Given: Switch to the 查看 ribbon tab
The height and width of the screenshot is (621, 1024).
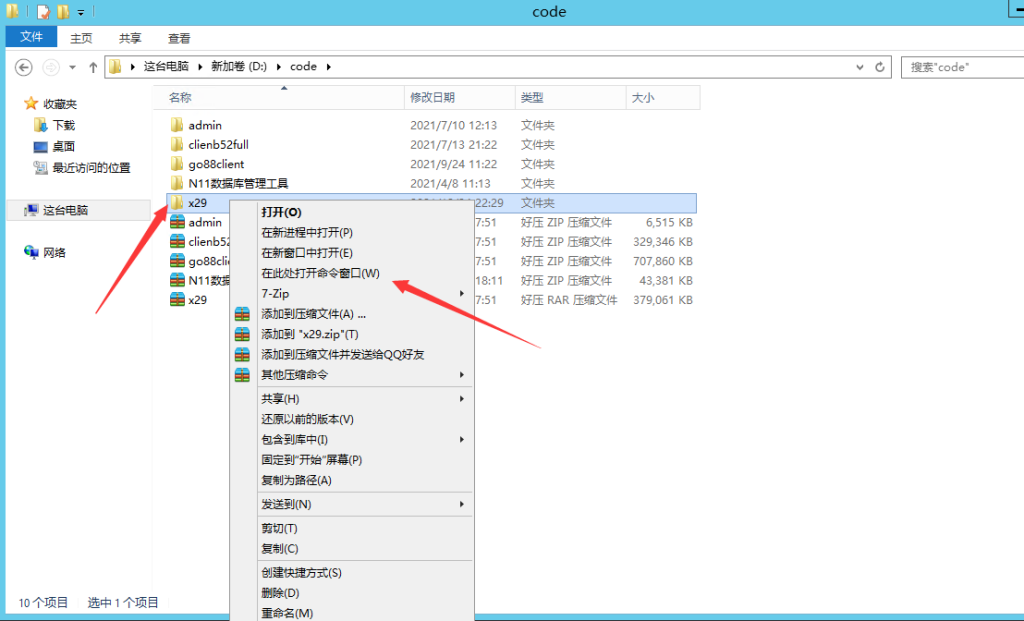Looking at the screenshot, I should click(178, 37).
